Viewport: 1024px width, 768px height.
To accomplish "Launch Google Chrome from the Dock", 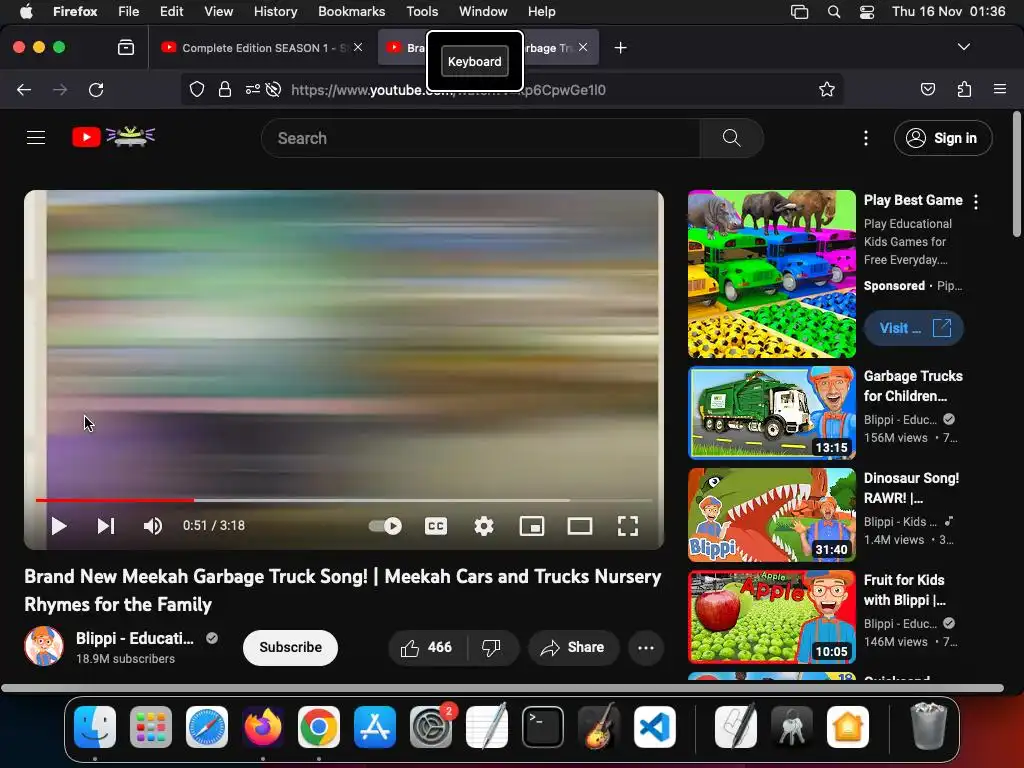I will click(x=319, y=727).
